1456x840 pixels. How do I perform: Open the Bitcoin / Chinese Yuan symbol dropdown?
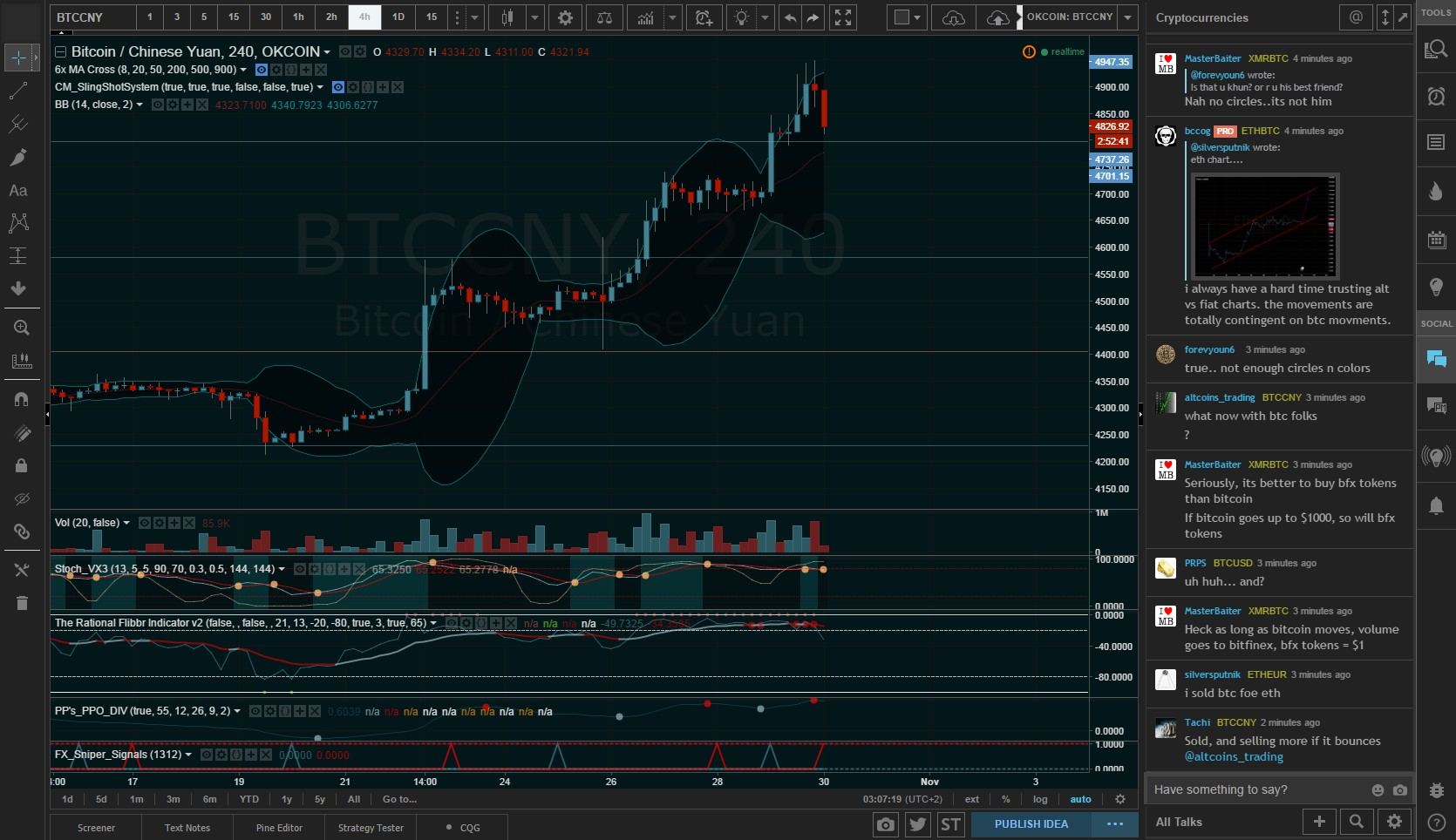(327, 51)
